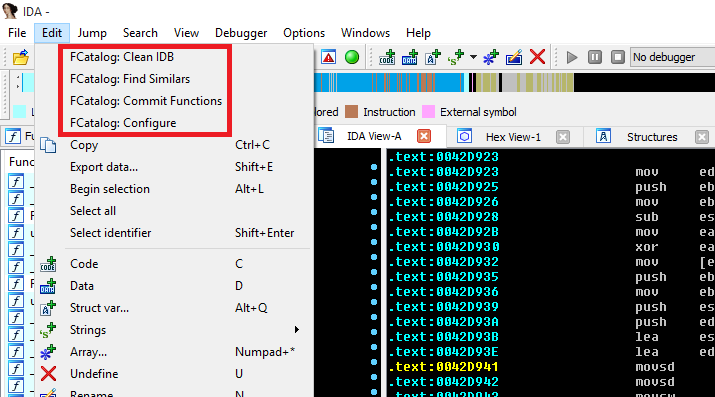Click the Rename pencil toolbar icon
The width and height of the screenshot is (715, 397).
pos(514,57)
